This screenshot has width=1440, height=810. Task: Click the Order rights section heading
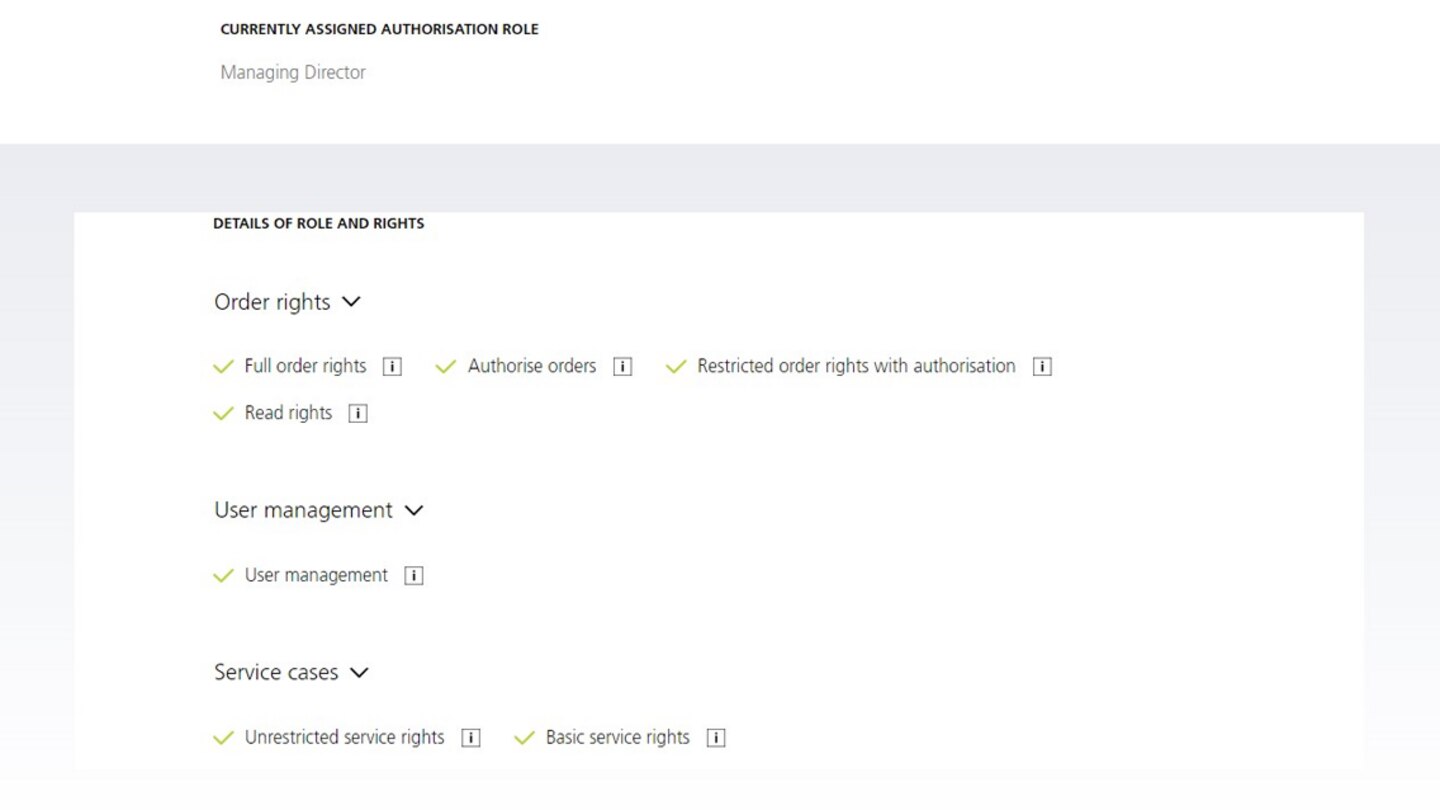272,302
